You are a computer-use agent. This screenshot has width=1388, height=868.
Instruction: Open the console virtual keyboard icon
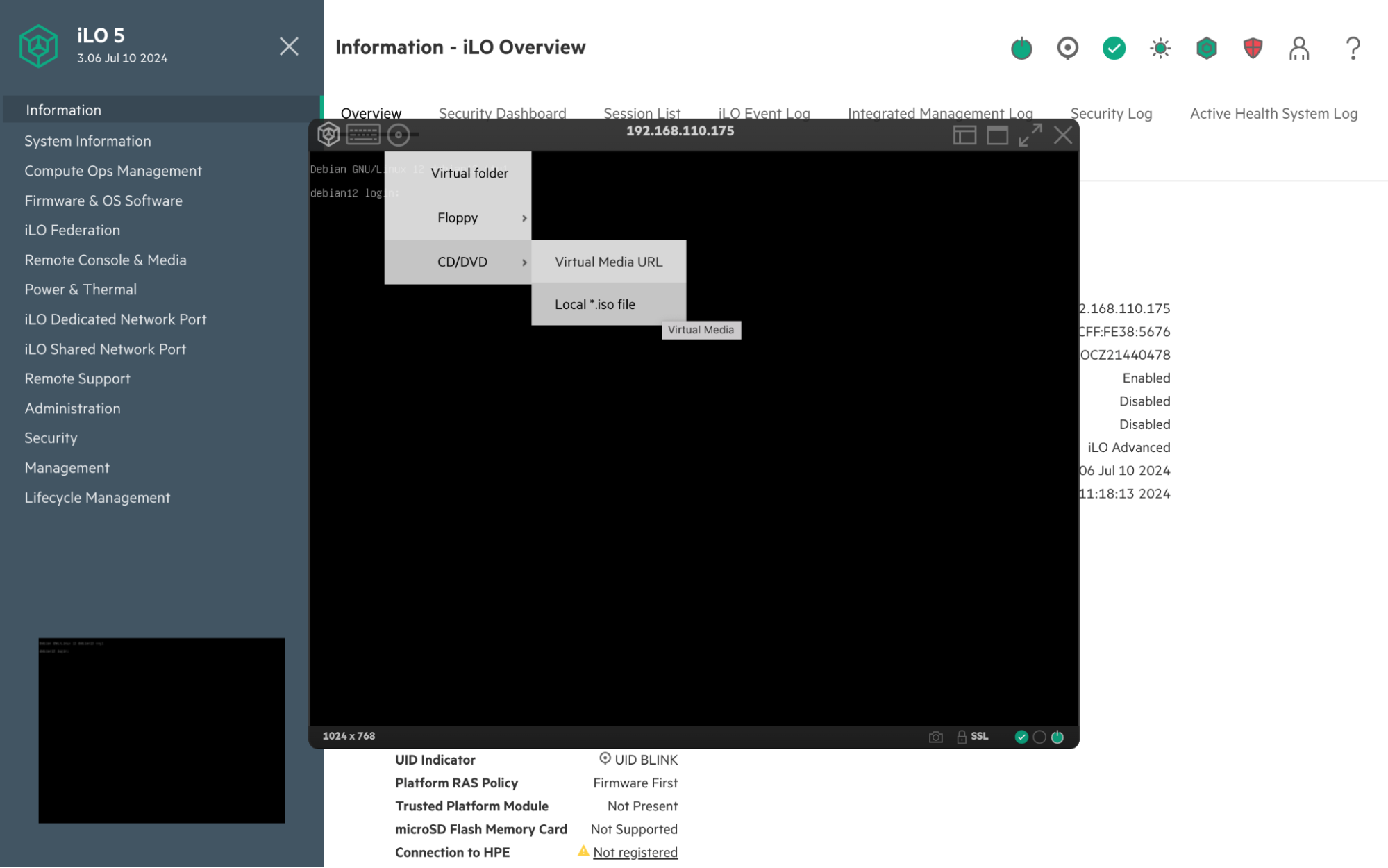(x=363, y=134)
